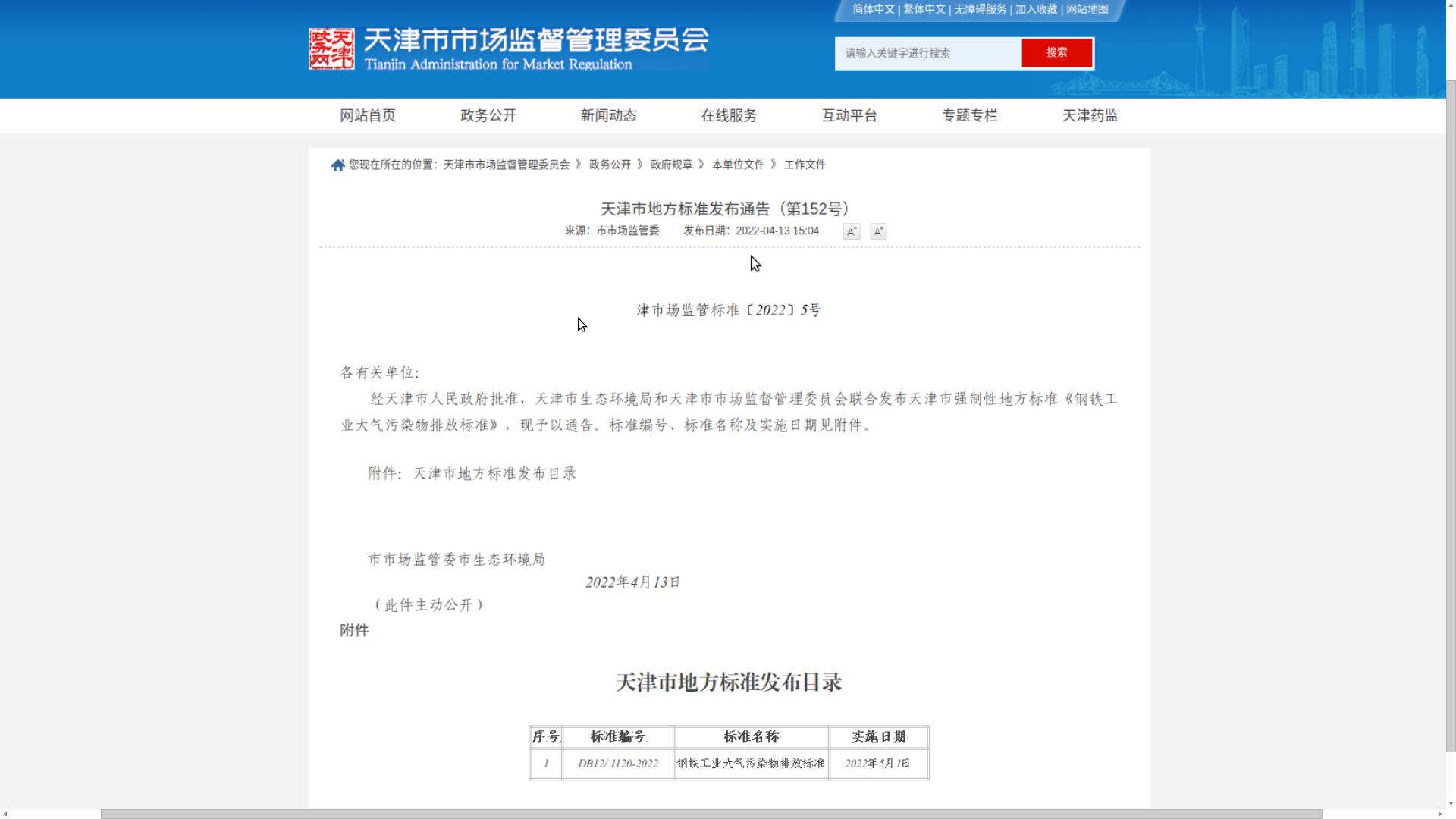Image resolution: width=1456 pixels, height=819 pixels.
Task: Click 网站地图 sitemap link
Action: [1087, 10]
